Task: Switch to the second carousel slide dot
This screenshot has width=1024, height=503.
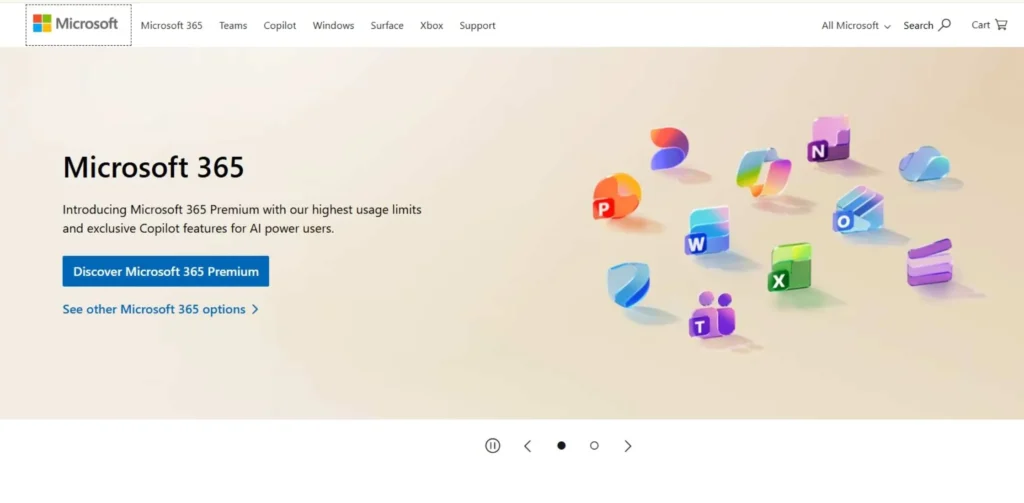Action: click(x=594, y=446)
